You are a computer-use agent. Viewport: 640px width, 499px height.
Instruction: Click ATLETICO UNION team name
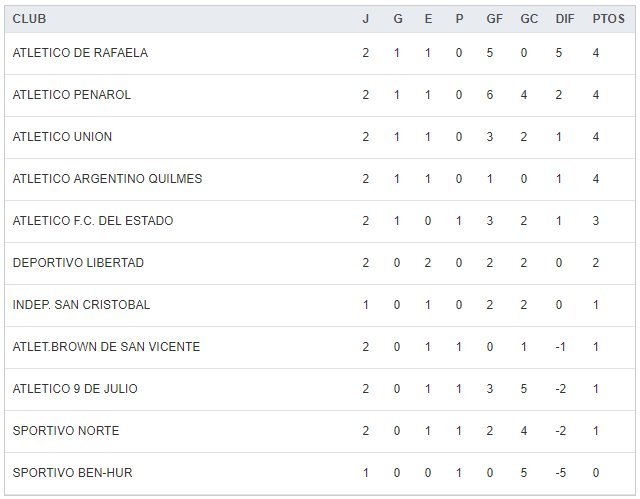pos(62,137)
